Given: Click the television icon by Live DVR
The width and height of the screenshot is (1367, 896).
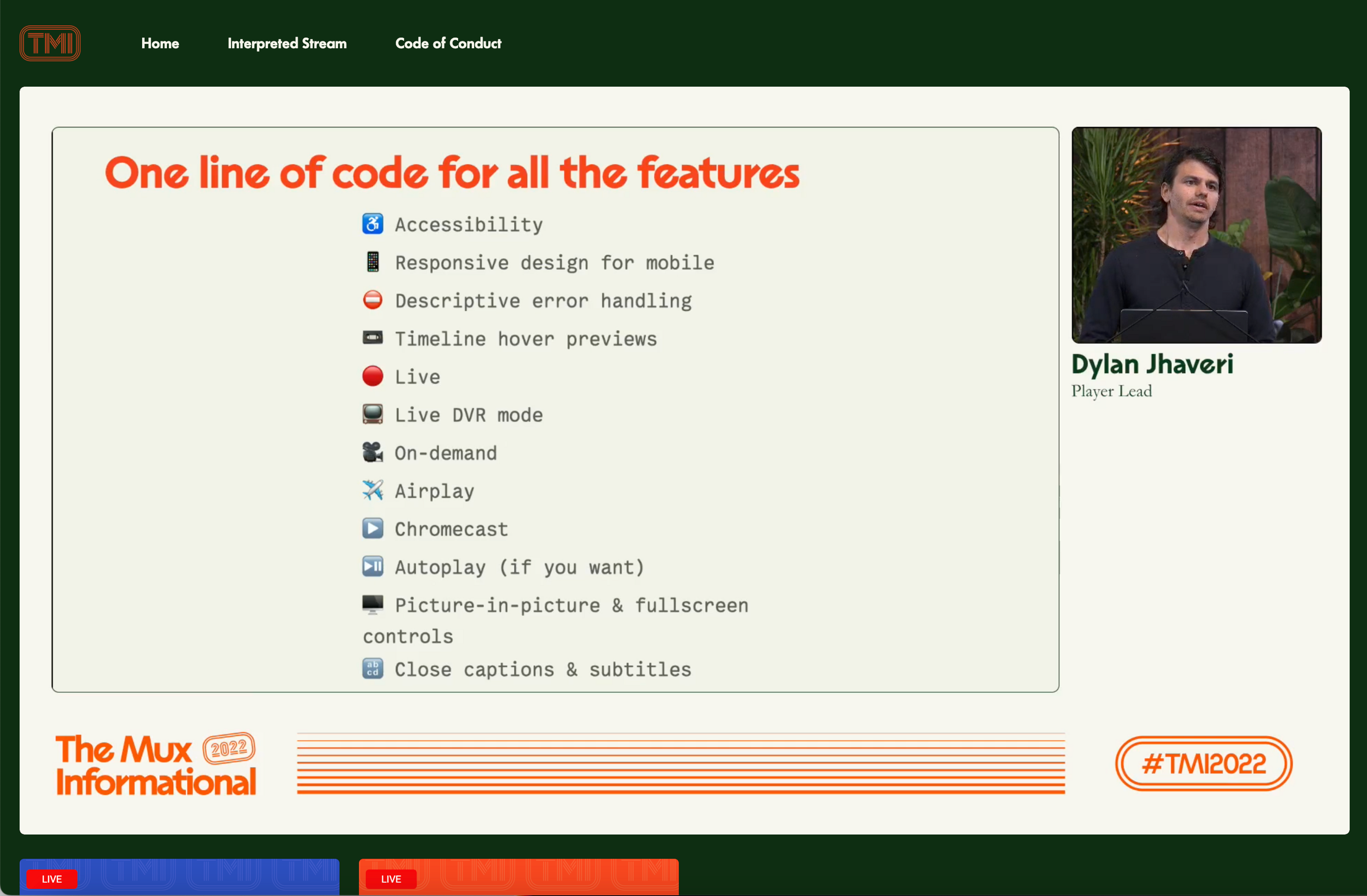Looking at the screenshot, I should coord(373,414).
